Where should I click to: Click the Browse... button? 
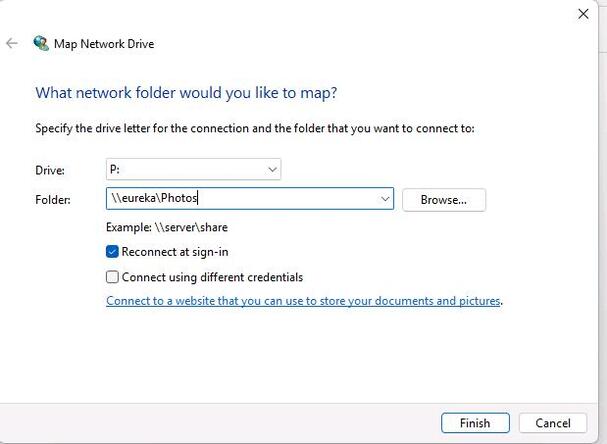point(444,200)
